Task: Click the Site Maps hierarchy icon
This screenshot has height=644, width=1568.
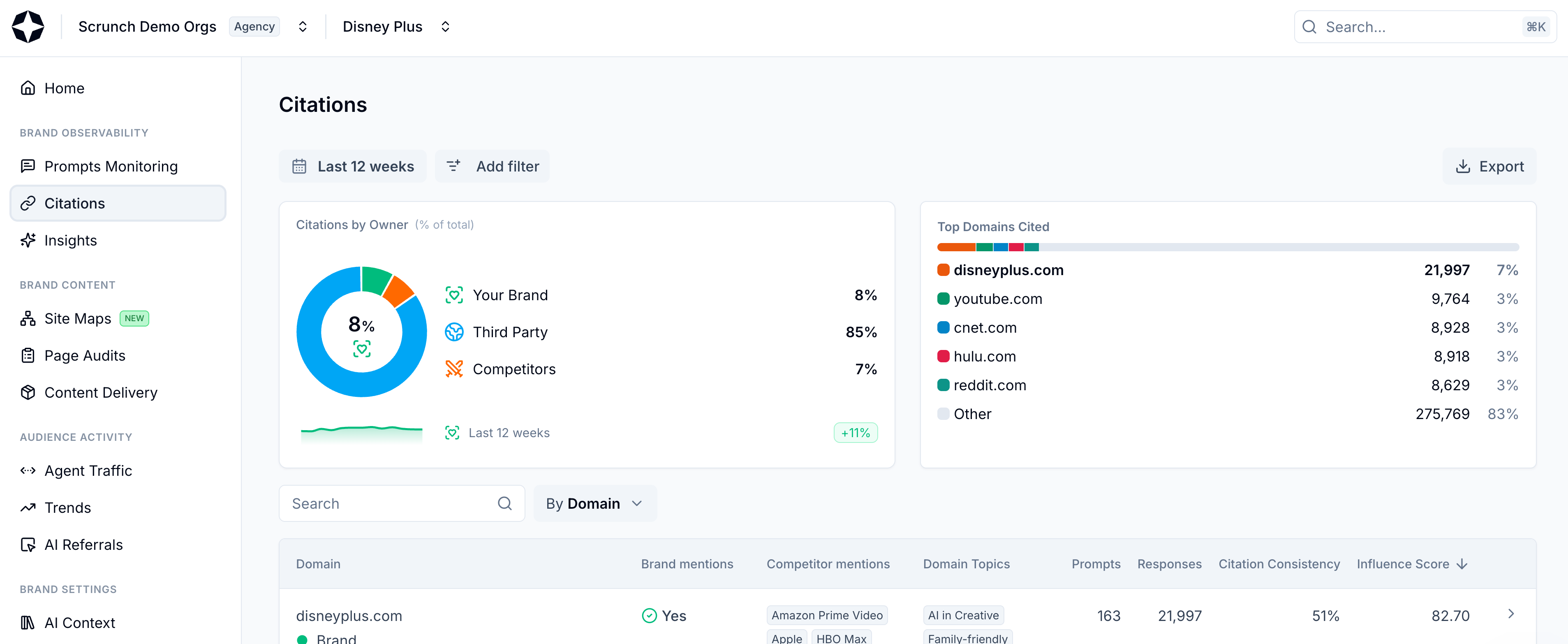Action: [28, 318]
